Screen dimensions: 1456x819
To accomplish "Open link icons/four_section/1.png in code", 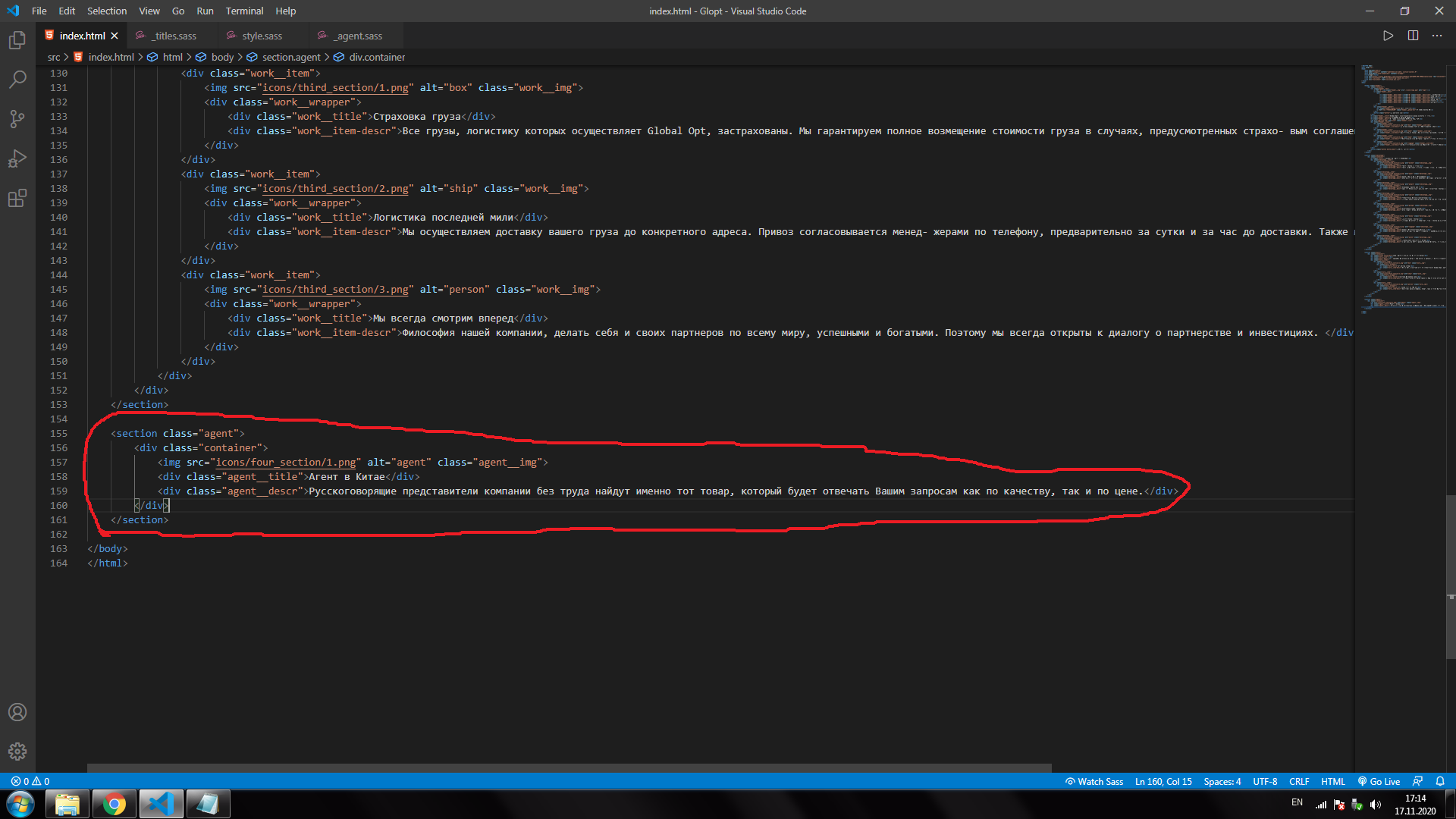I will (x=286, y=462).
